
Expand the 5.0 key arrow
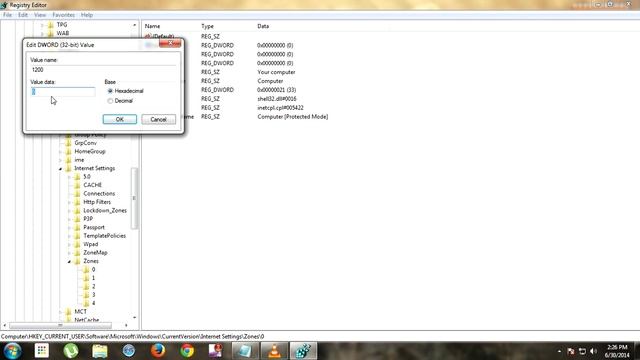69,177
